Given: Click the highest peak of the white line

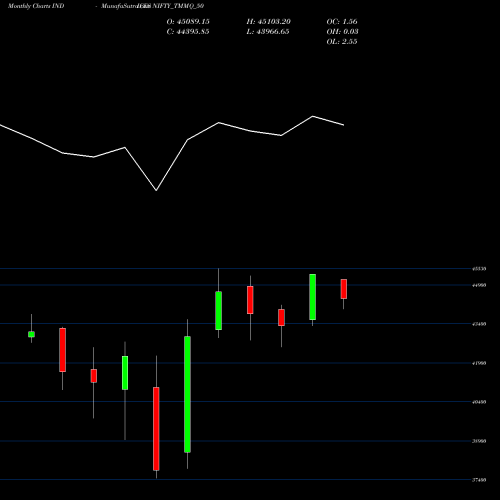Looking at the screenshot, I should pos(313,116).
